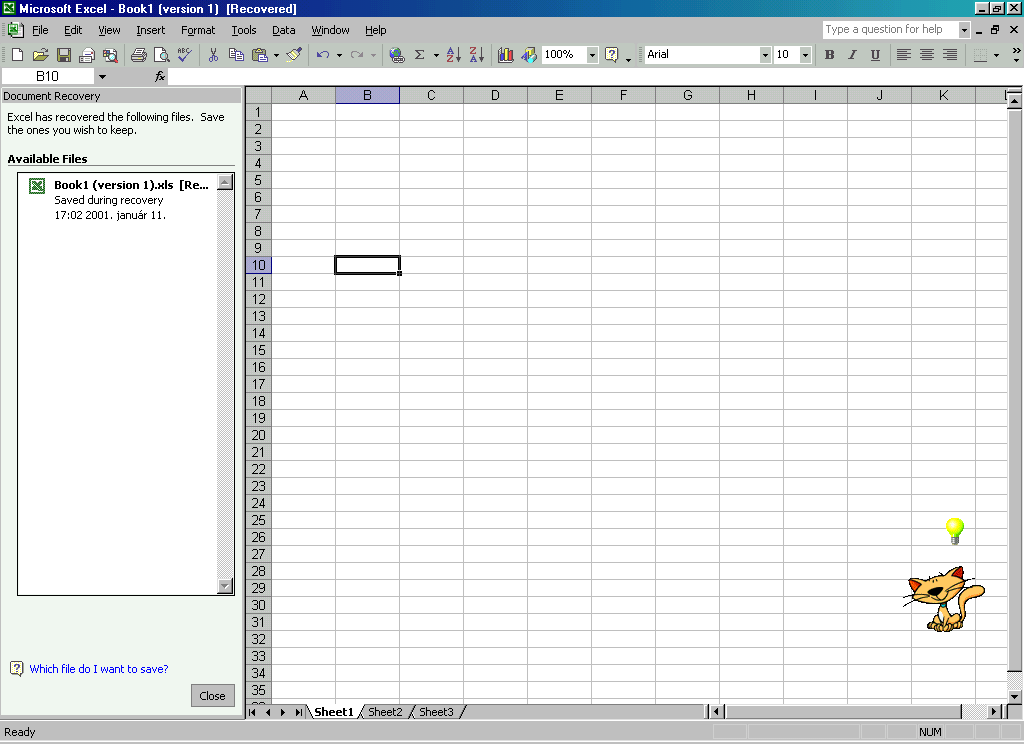Open the help question history dropdown
1024x744 pixels.
pyautogui.click(x=964, y=29)
